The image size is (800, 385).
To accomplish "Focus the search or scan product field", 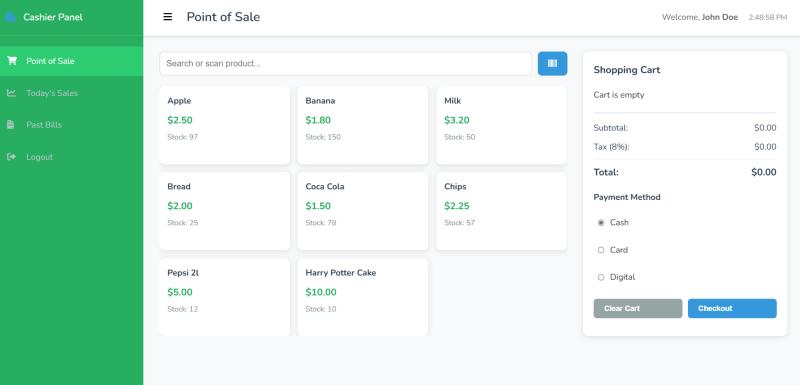I will 346,63.
